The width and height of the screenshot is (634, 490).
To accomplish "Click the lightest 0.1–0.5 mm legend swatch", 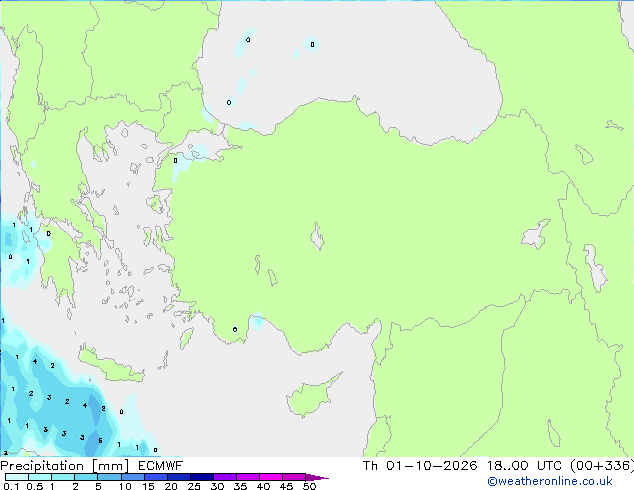I will pos(17,477).
